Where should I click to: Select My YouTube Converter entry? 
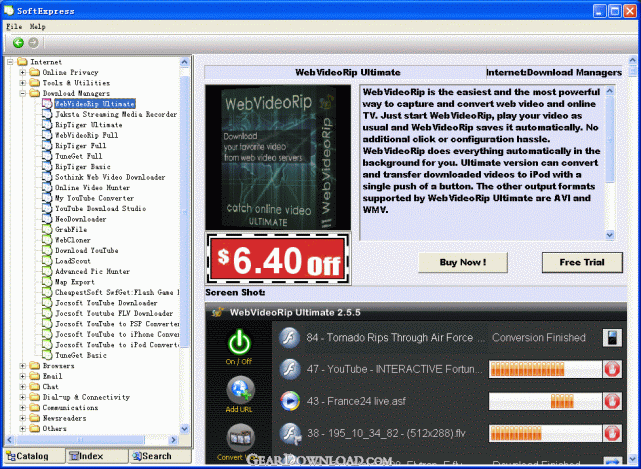click(94, 198)
